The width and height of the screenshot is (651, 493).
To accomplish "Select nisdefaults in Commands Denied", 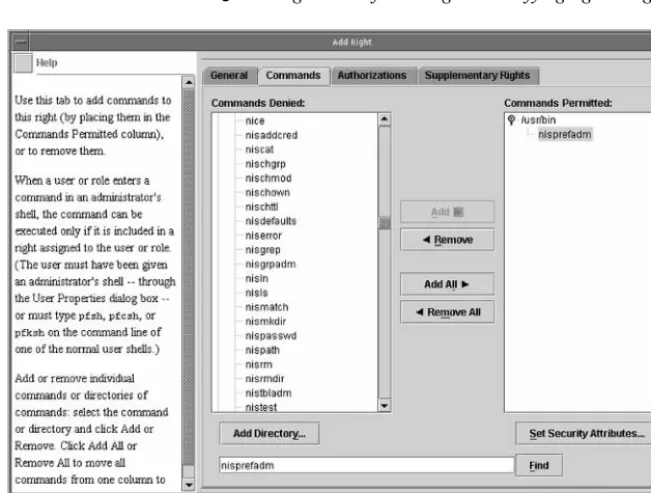I will tap(271, 221).
